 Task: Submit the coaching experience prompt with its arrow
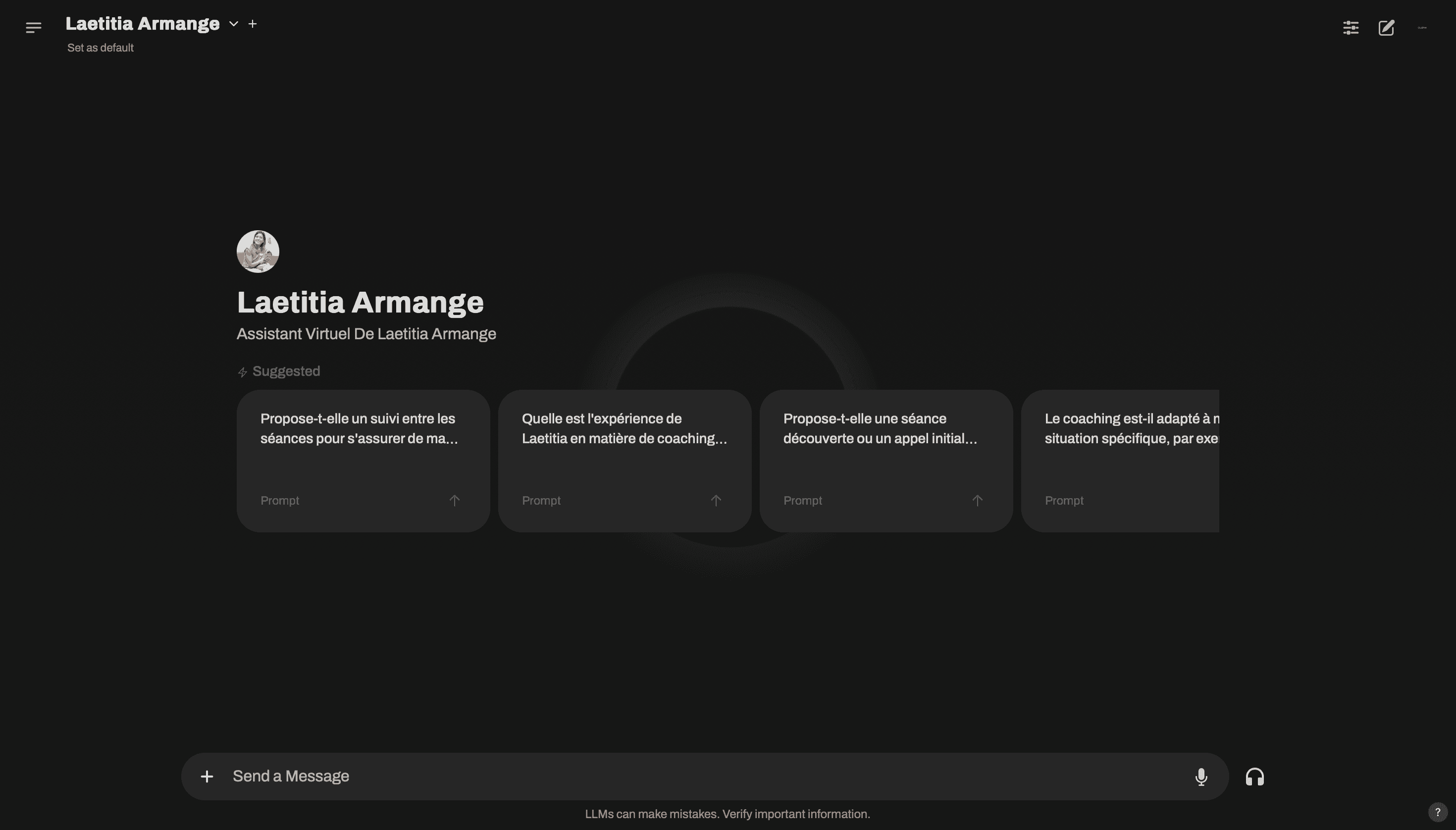716,500
